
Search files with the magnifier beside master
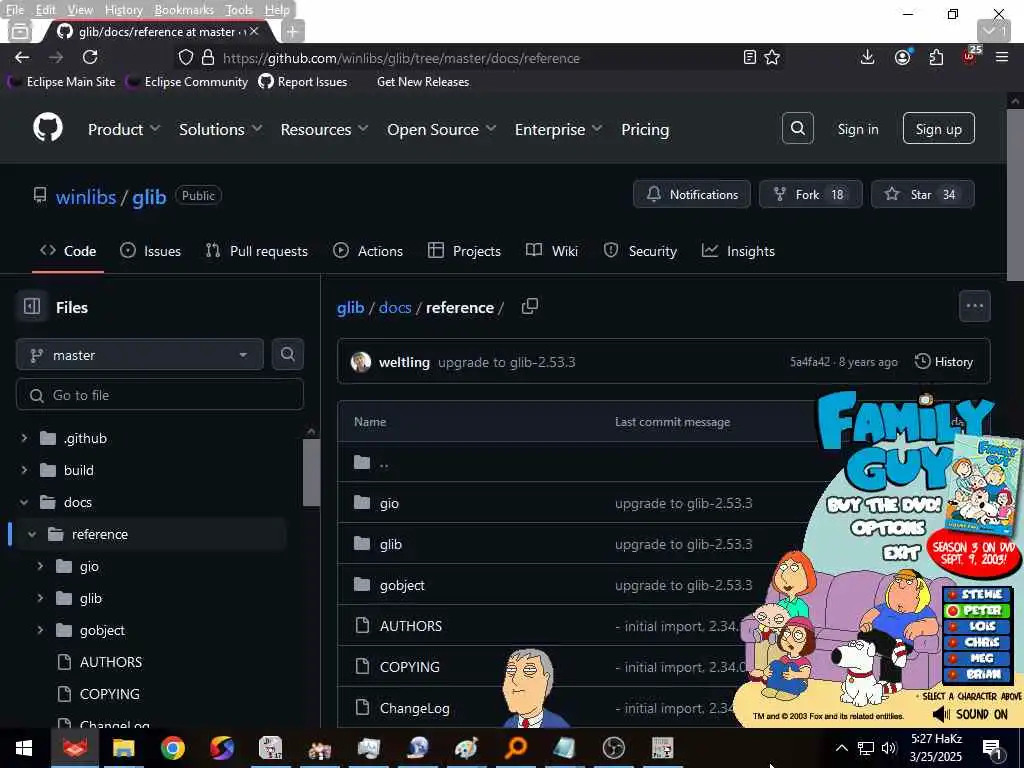click(x=287, y=354)
